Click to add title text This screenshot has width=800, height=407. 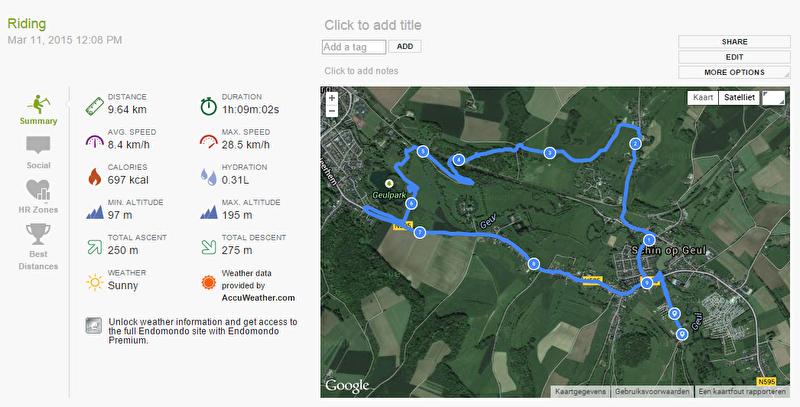click(x=373, y=25)
